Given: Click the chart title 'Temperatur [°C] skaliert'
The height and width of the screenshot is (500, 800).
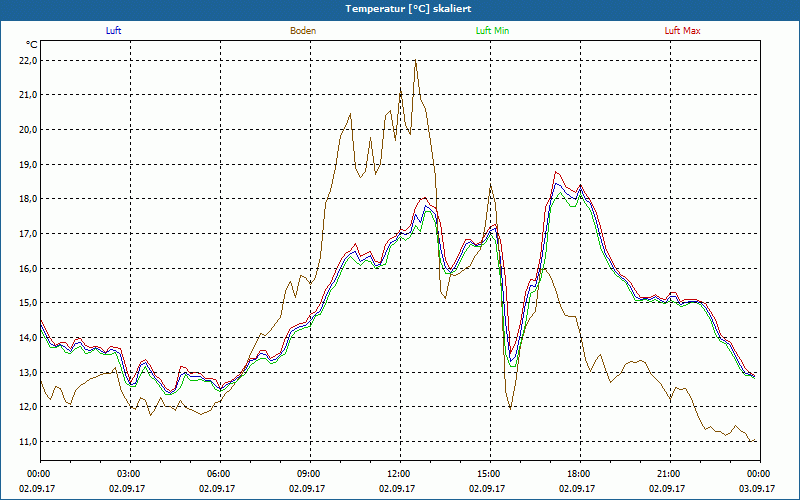Looking at the screenshot, I should click(408, 9).
